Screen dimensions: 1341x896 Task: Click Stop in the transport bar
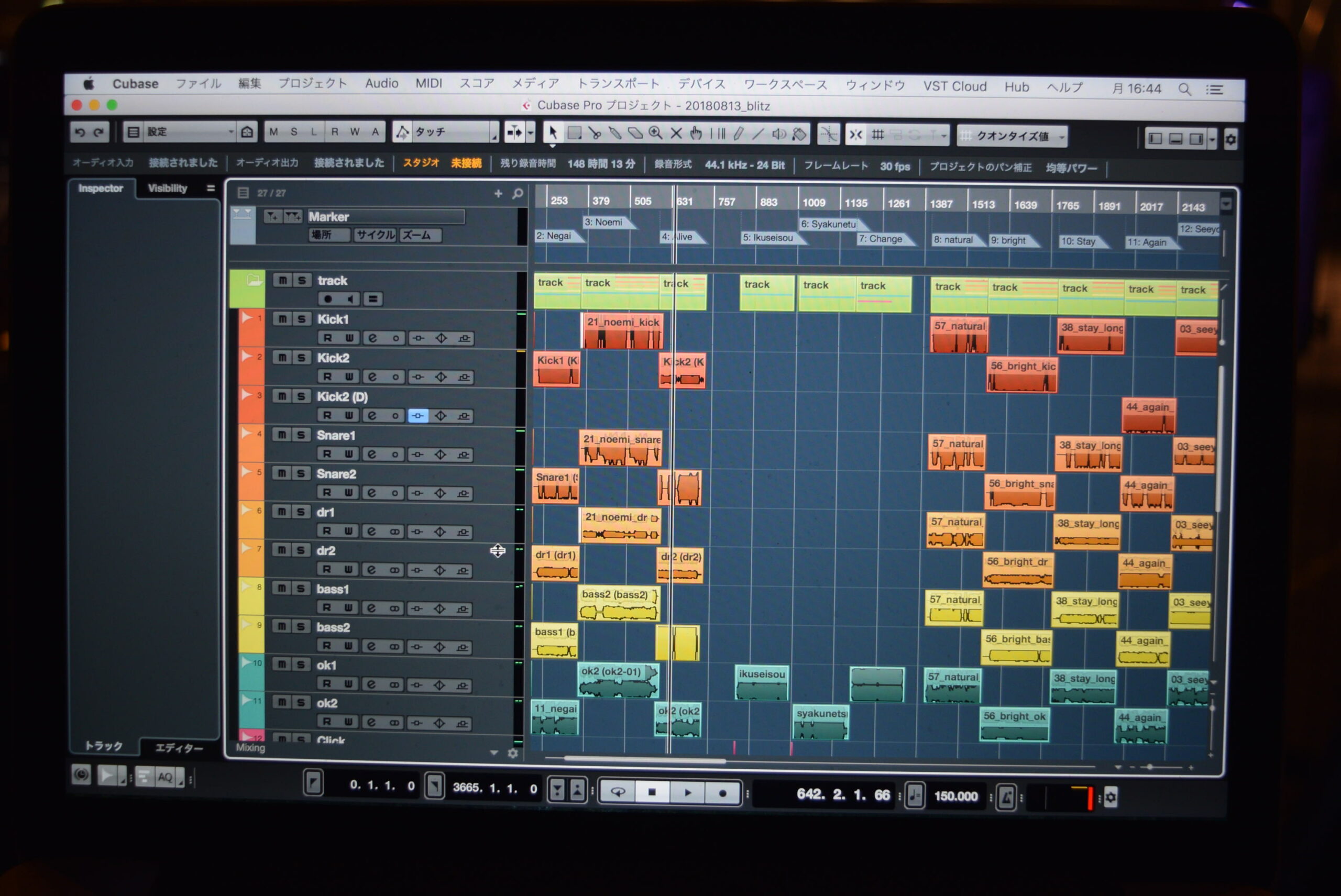651,792
